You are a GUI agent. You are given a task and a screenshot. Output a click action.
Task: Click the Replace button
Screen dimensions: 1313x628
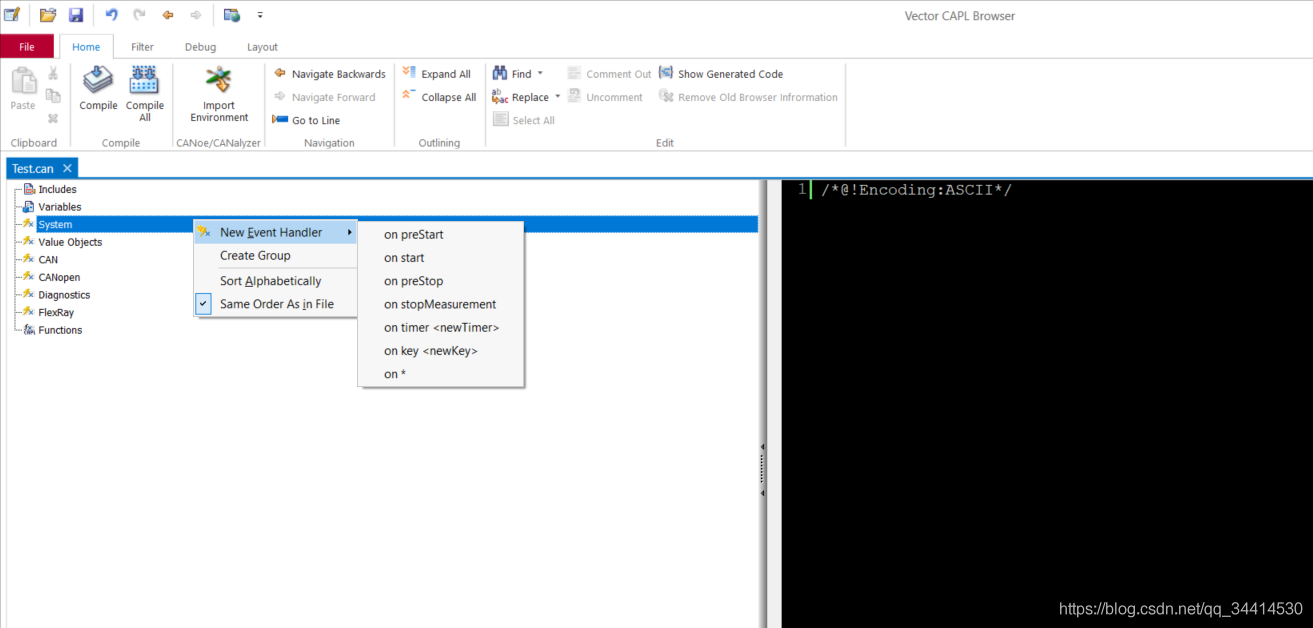[520, 97]
